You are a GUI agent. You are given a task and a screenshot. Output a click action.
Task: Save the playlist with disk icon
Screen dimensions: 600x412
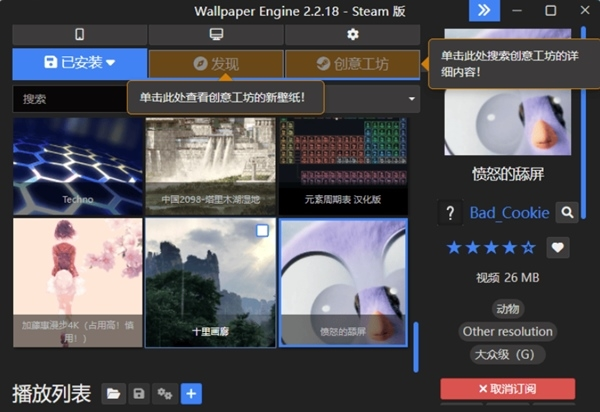click(x=139, y=394)
